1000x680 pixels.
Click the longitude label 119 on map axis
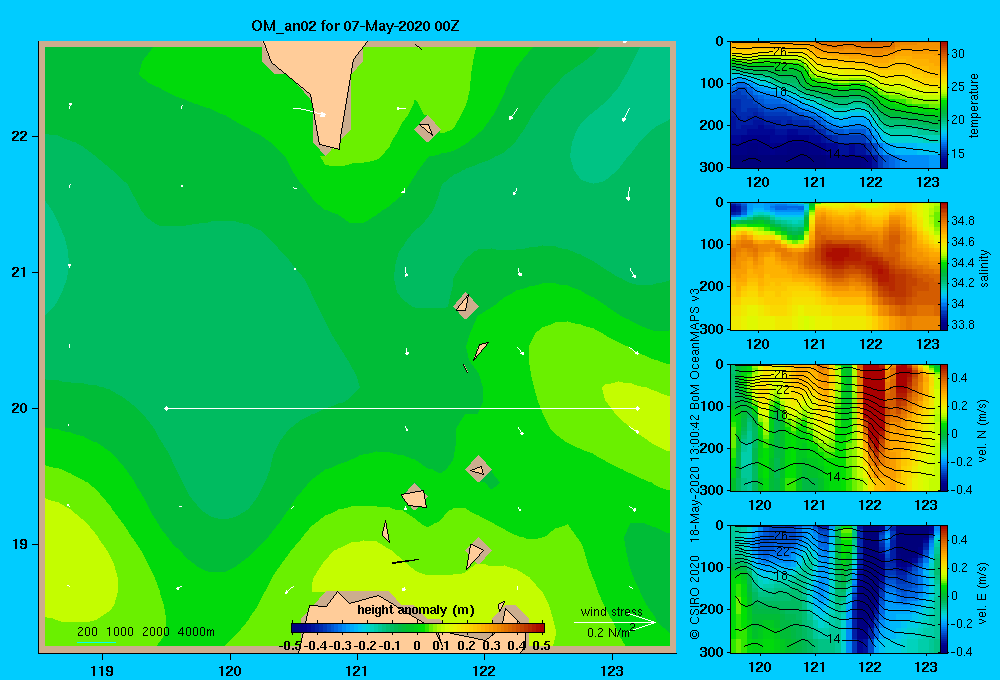pos(102,670)
